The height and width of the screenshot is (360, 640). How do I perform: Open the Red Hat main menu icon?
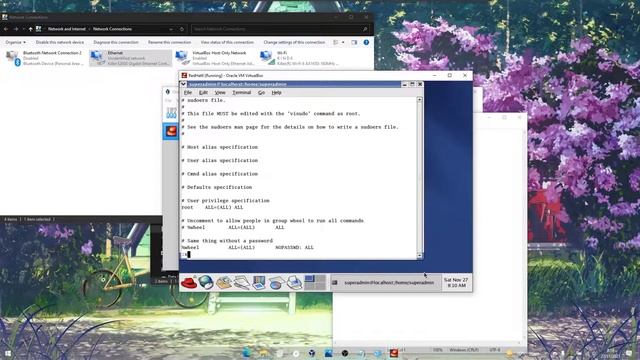pyautogui.click(x=189, y=282)
